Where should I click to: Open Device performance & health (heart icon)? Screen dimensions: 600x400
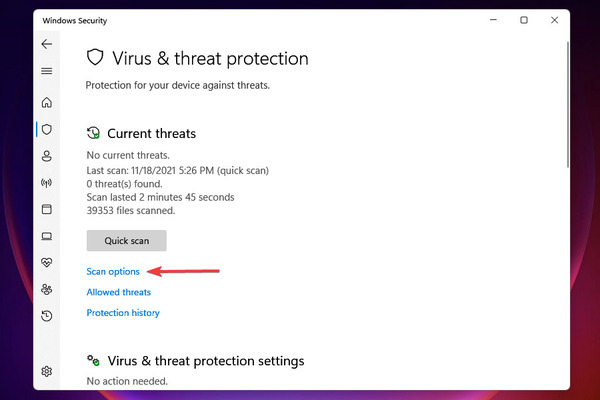click(x=47, y=263)
